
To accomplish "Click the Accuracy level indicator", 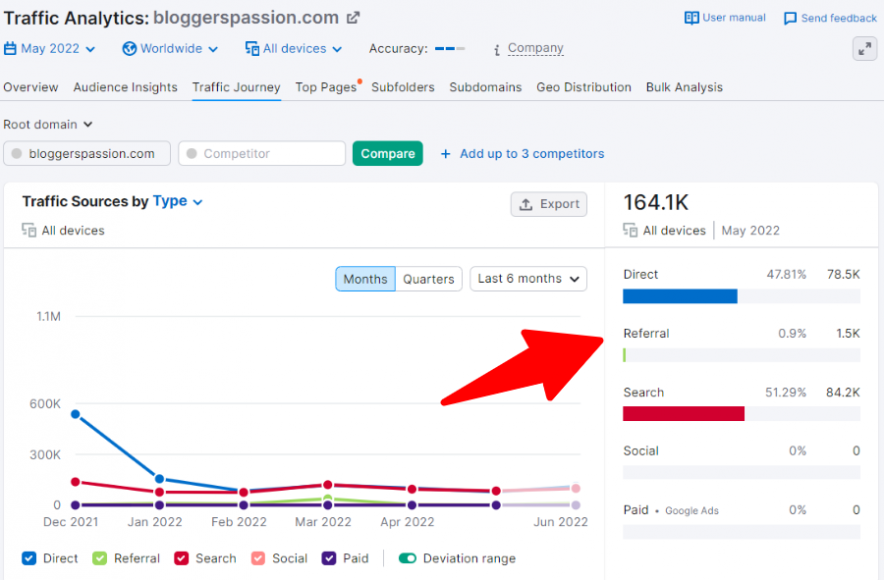I will click(449, 49).
